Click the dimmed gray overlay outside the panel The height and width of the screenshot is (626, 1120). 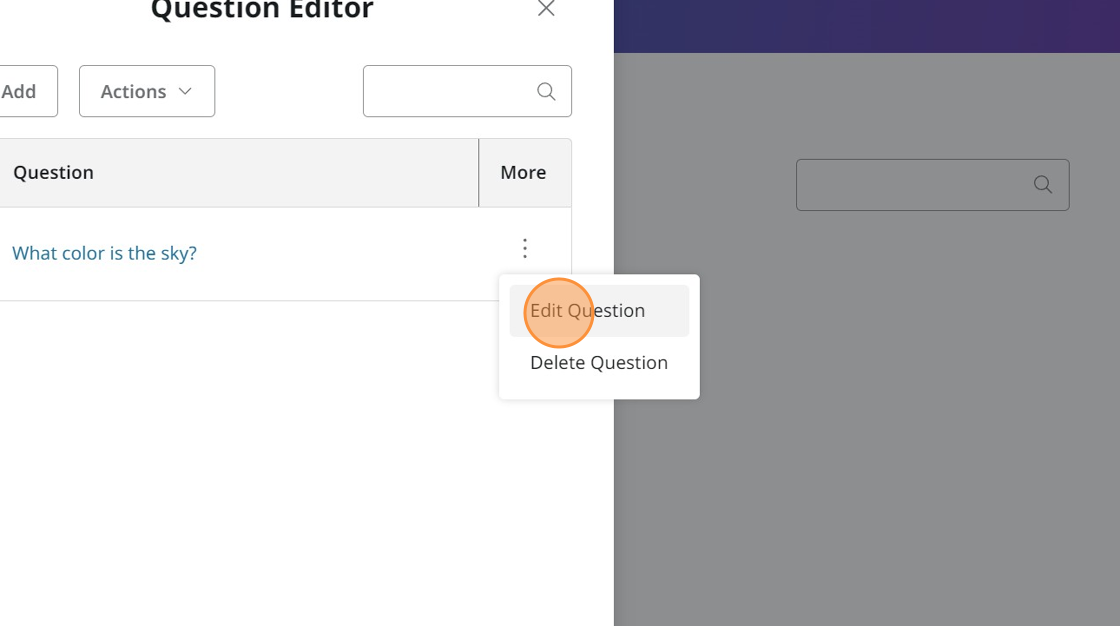click(x=860, y=420)
